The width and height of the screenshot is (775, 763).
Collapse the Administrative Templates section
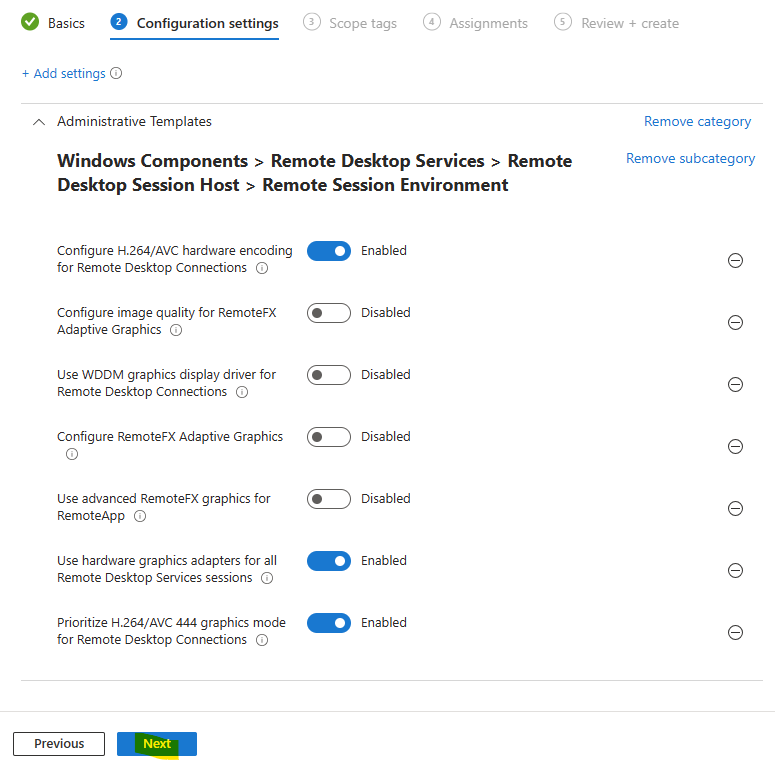pyautogui.click(x=39, y=122)
